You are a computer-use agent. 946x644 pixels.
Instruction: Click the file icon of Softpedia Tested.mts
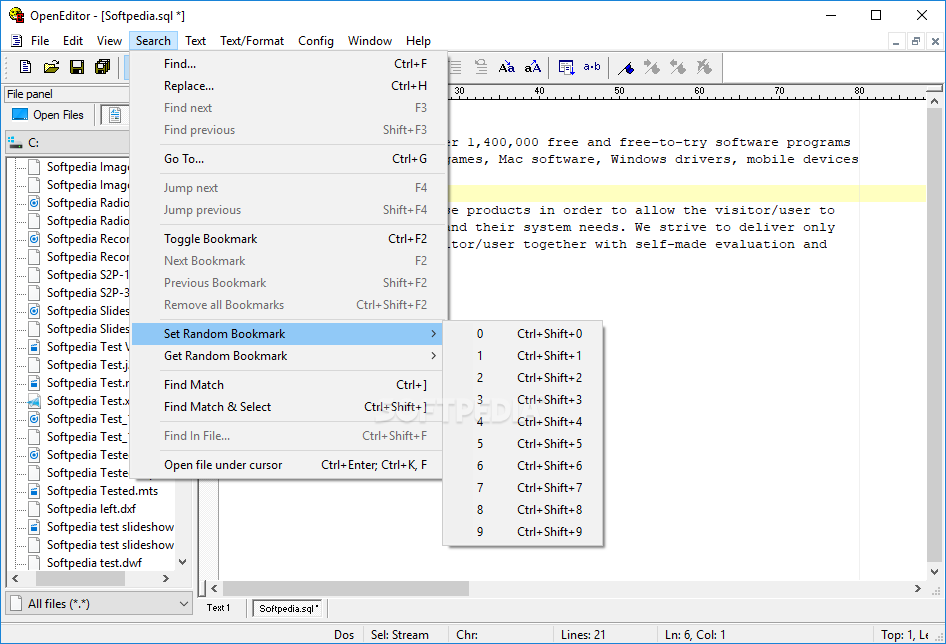[x=34, y=491]
